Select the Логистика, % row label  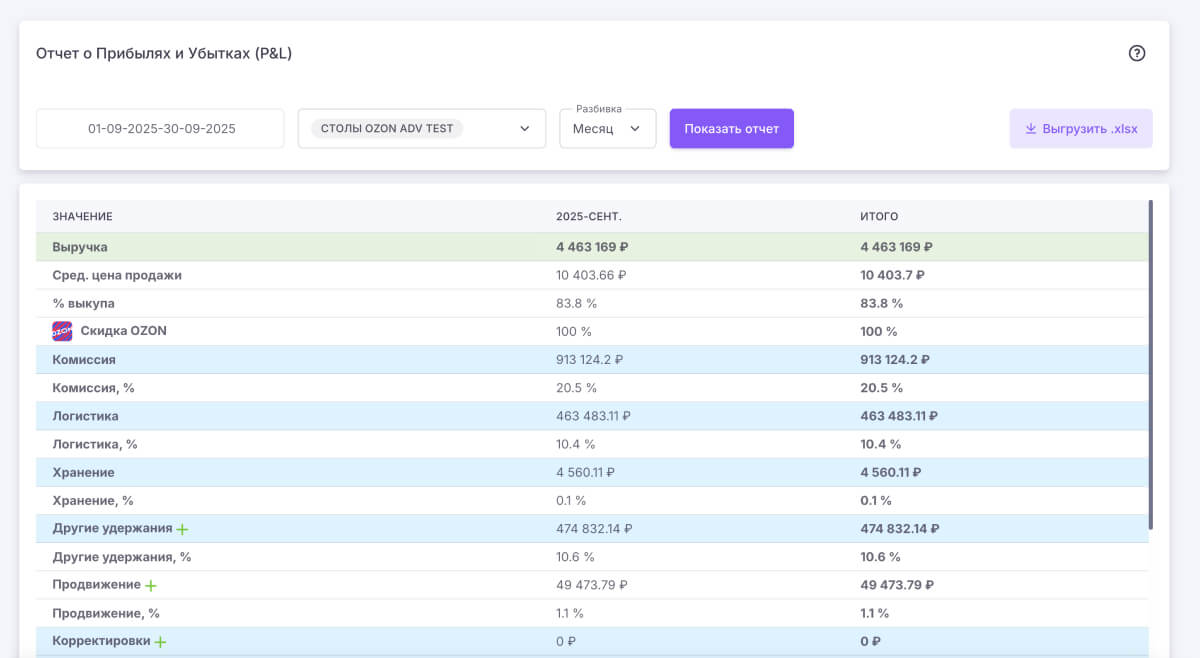(95, 443)
